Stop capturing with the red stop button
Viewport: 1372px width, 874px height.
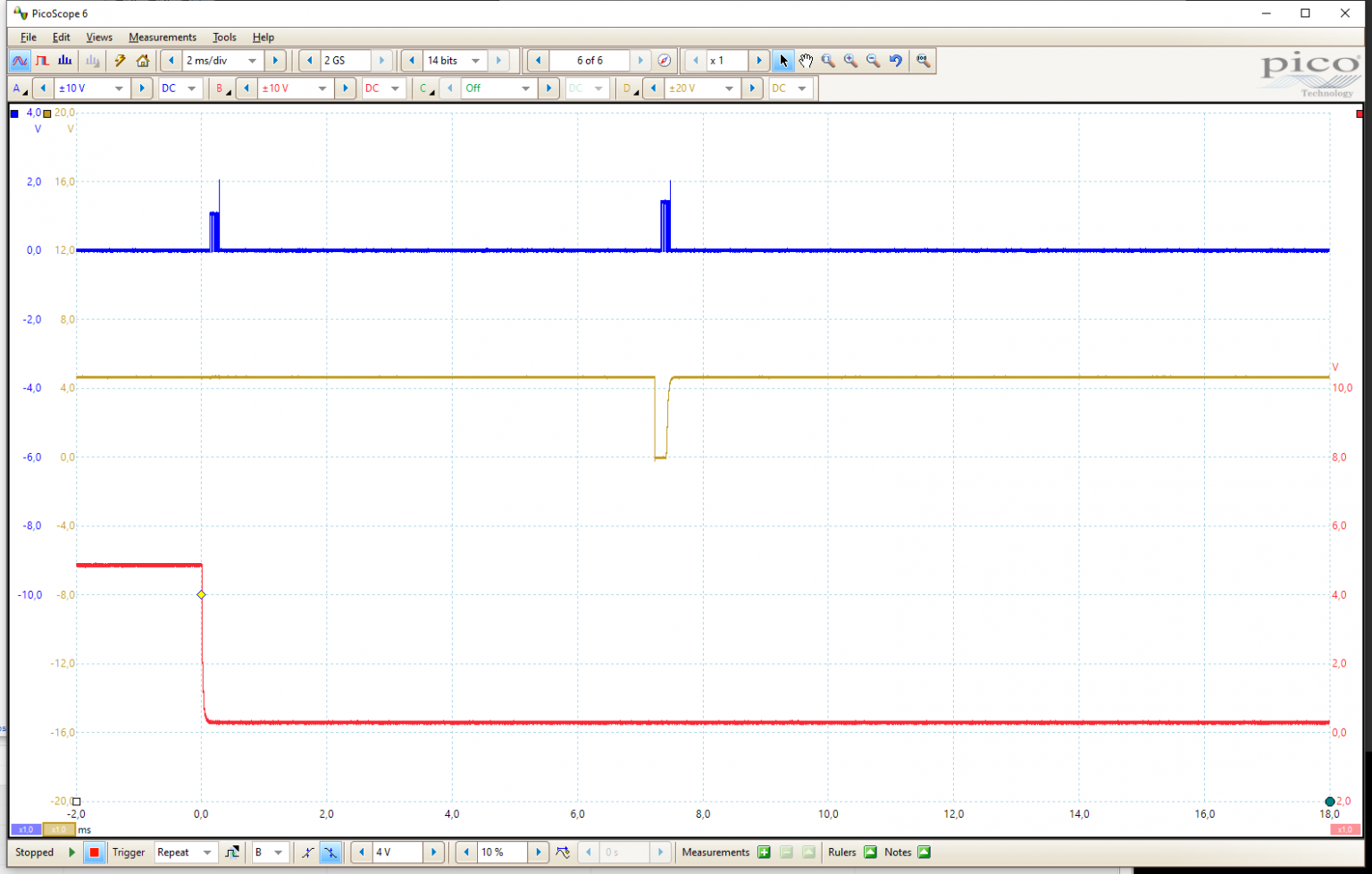94,852
